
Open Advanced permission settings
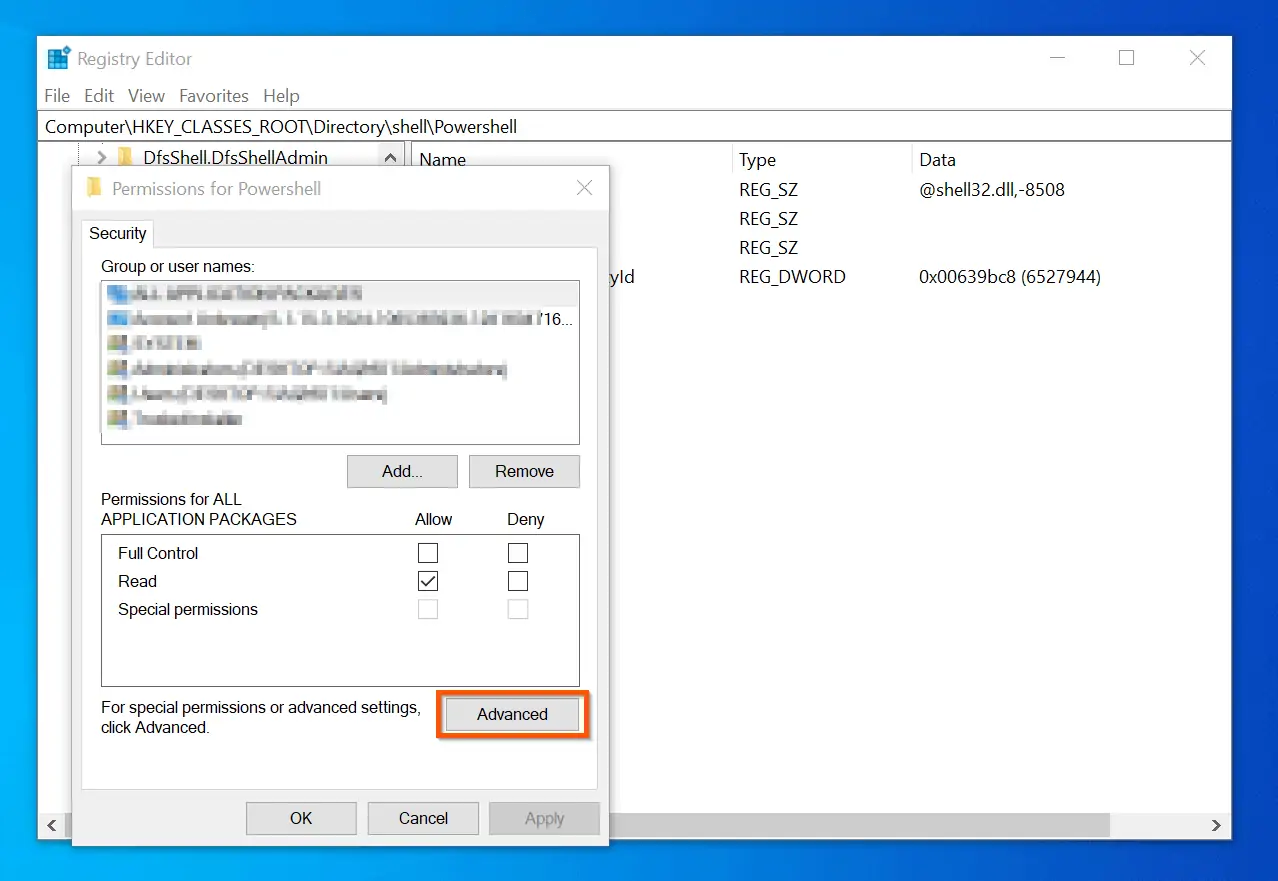512,714
